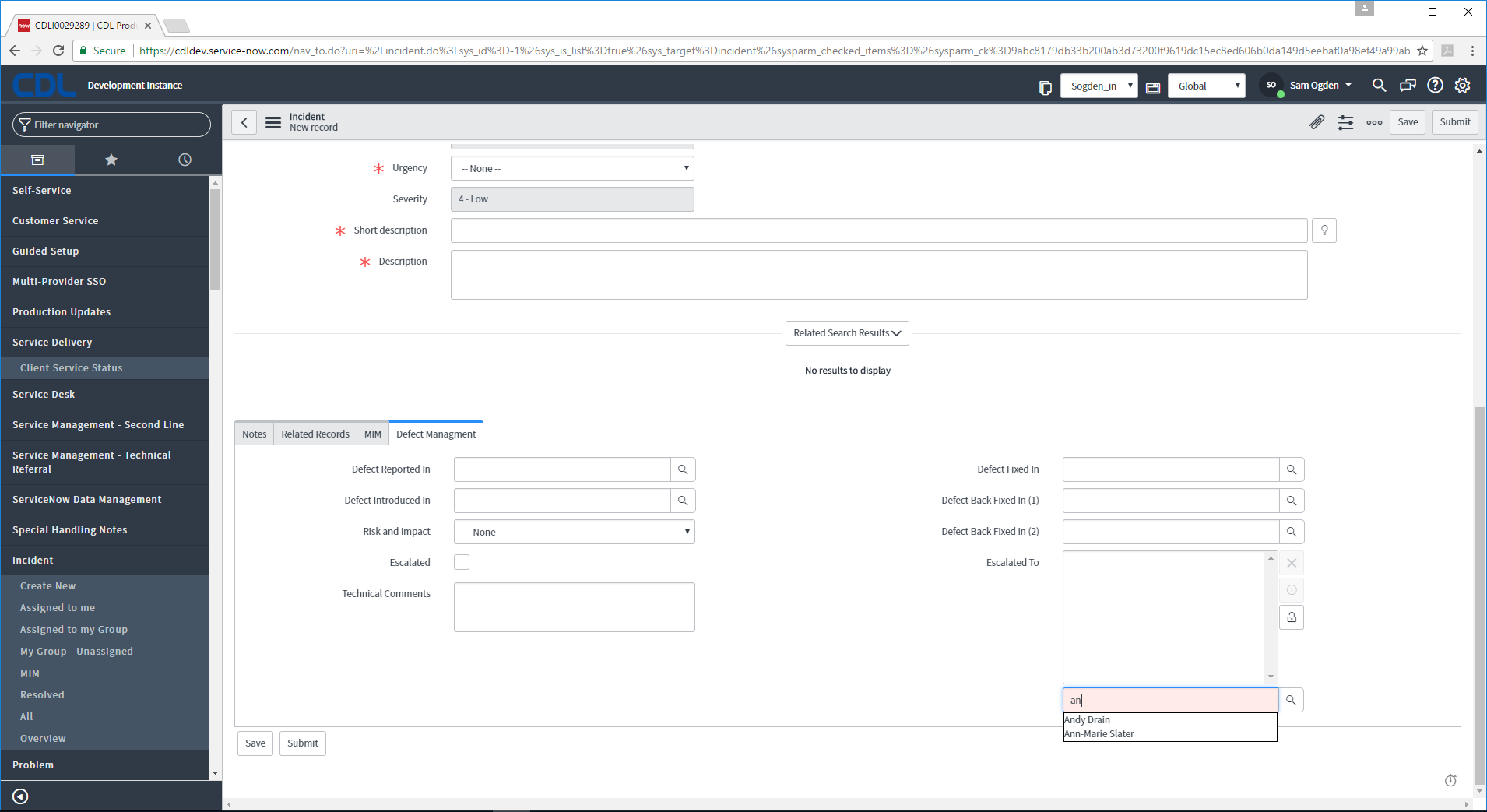The height and width of the screenshot is (812, 1487).
Task: Click the lock icon beside Escalated To
Action: (1292, 617)
